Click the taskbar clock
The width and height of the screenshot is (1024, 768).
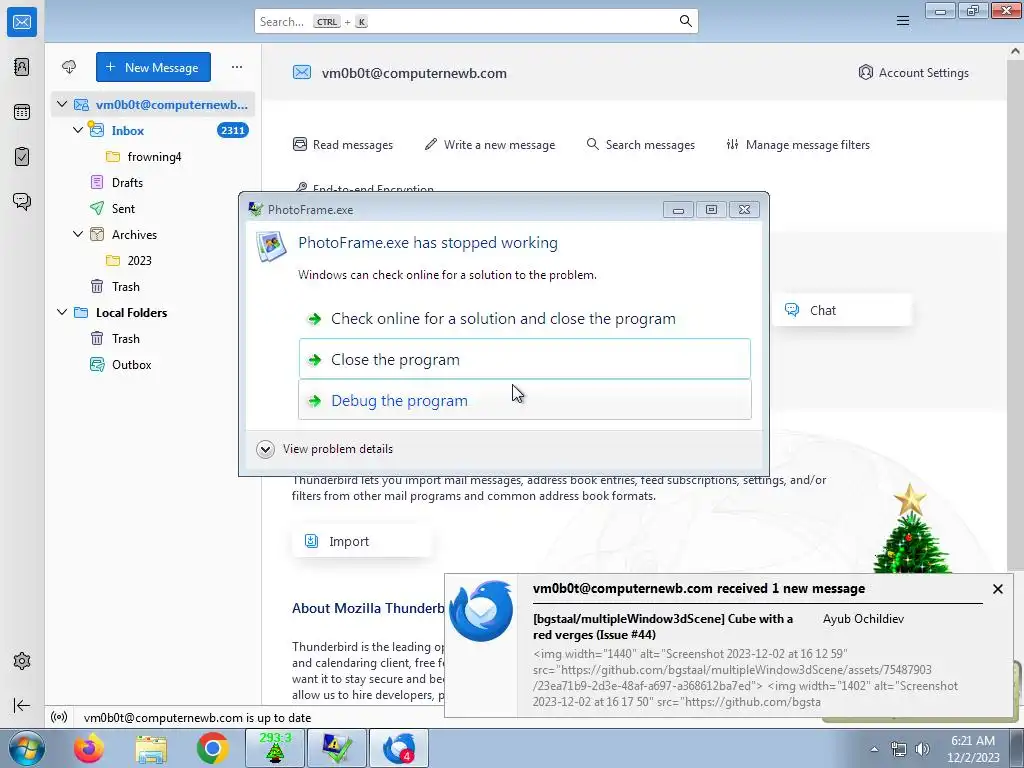pyautogui.click(x=973, y=748)
